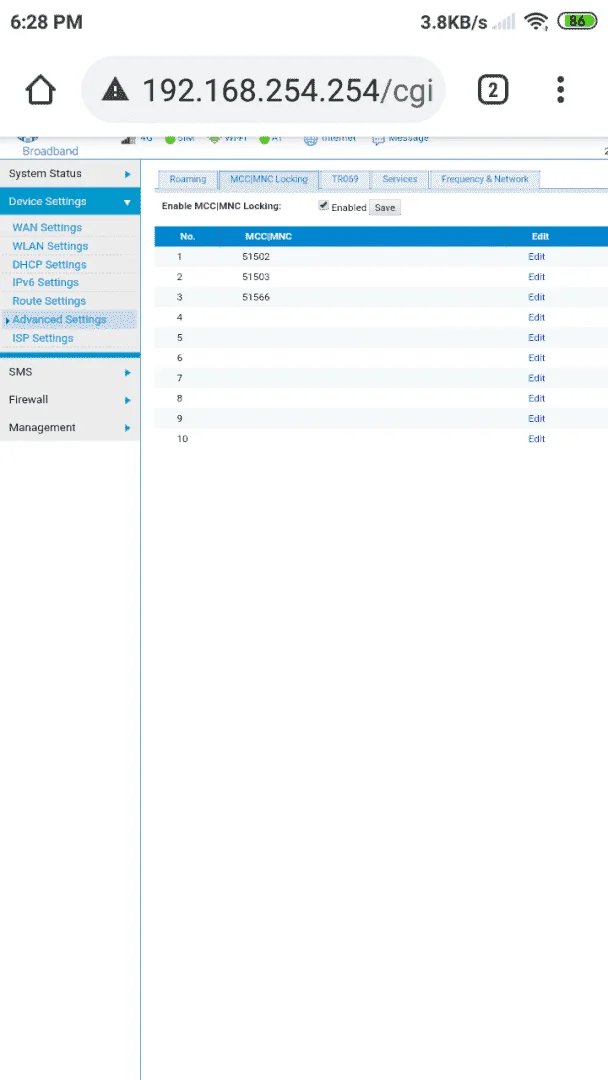This screenshot has width=608, height=1080.
Task: Click the No. column header
Action: point(187,237)
